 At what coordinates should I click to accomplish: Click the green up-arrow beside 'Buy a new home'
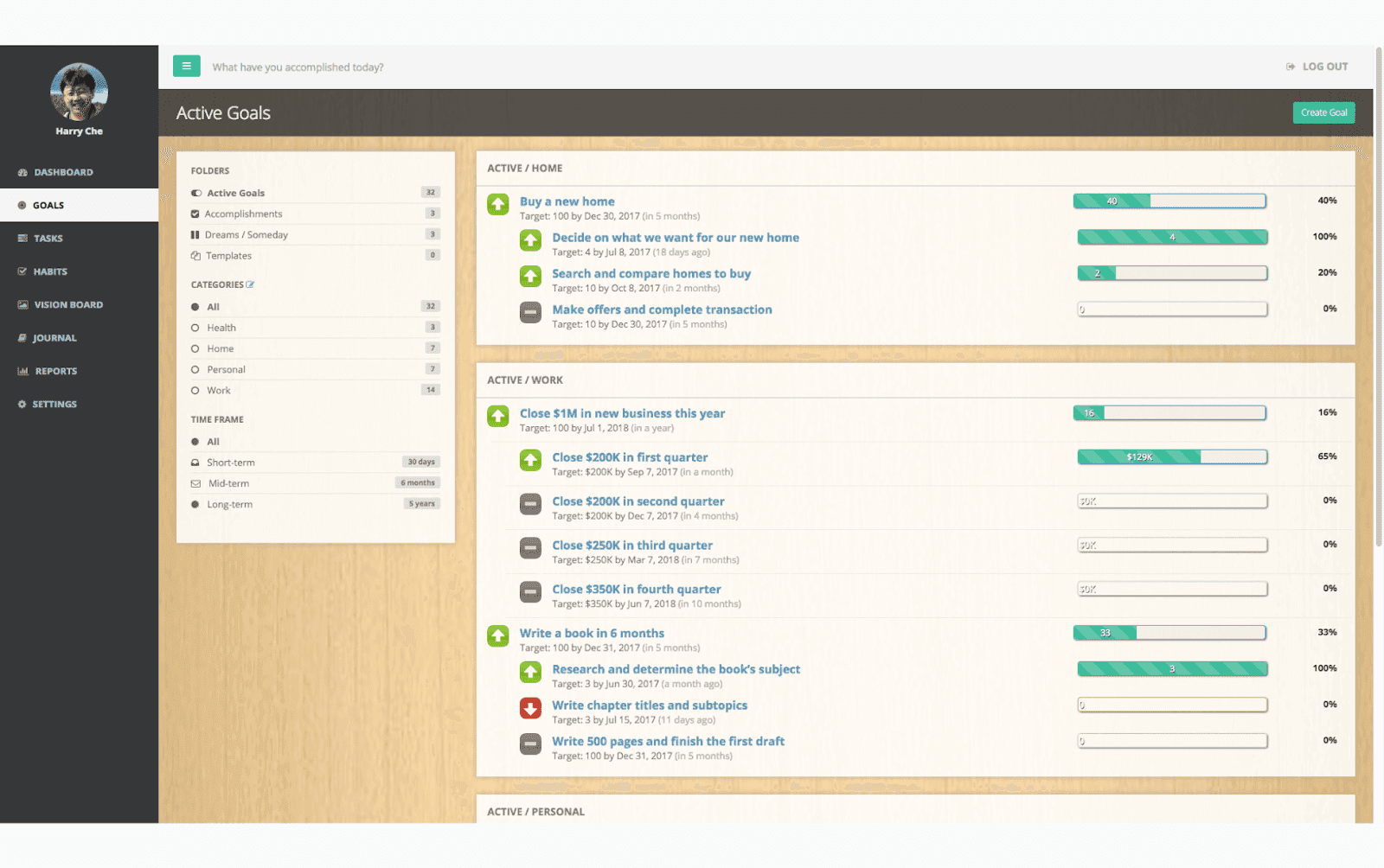click(497, 204)
